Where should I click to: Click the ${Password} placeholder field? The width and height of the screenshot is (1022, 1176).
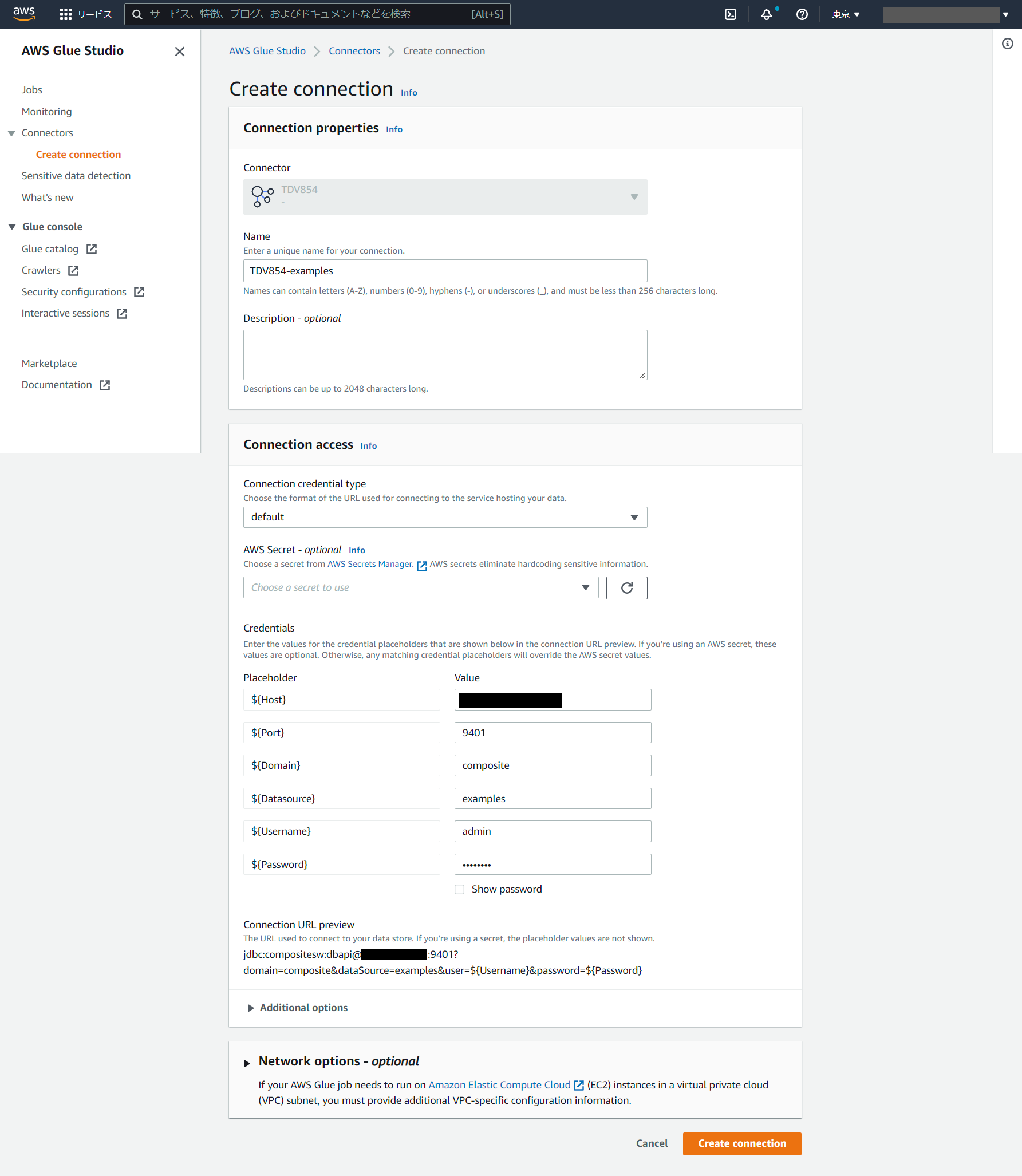(342, 865)
